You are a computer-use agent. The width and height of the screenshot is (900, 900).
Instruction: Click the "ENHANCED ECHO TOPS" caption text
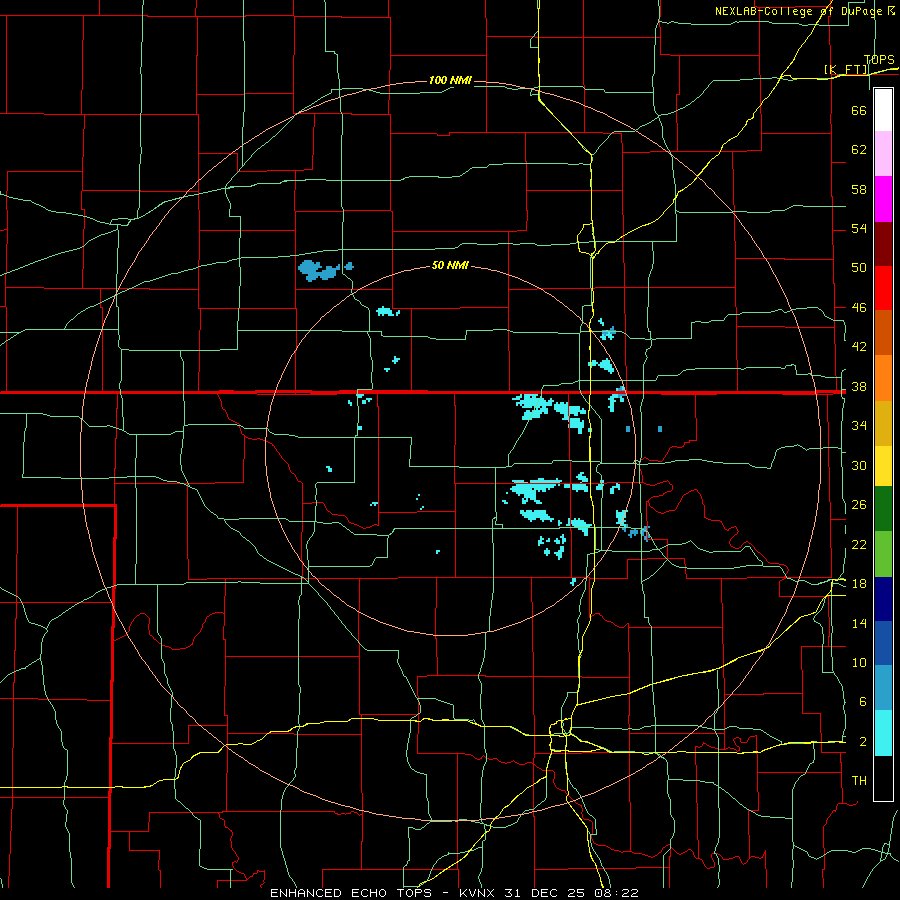point(350,893)
